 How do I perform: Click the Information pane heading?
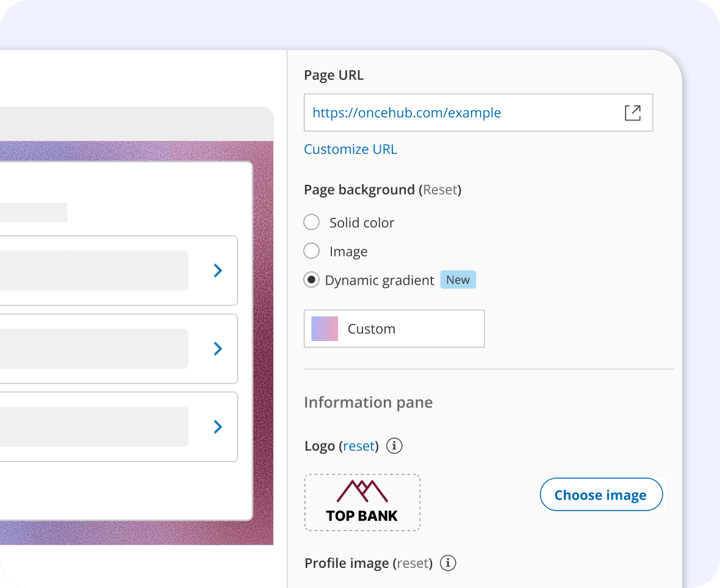(368, 402)
